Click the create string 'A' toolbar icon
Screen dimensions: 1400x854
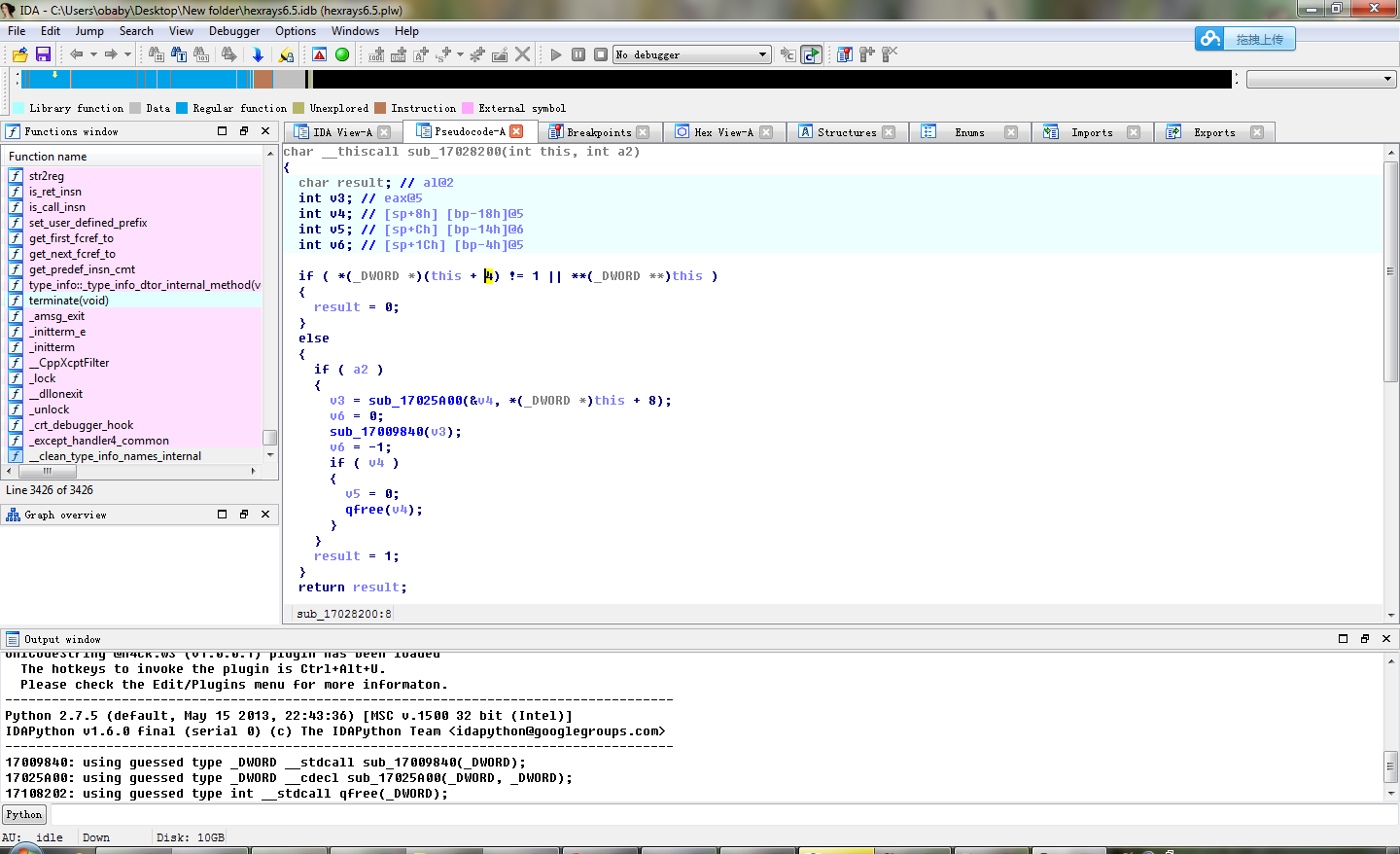[x=421, y=54]
